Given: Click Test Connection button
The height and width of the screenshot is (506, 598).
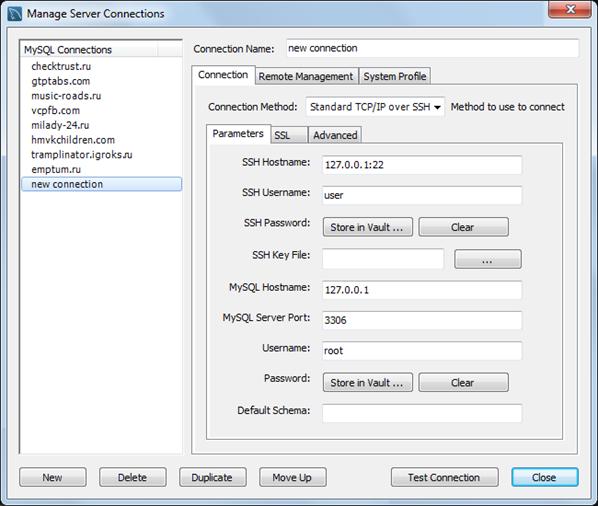Looking at the screenshot, I should coord(444,477).
